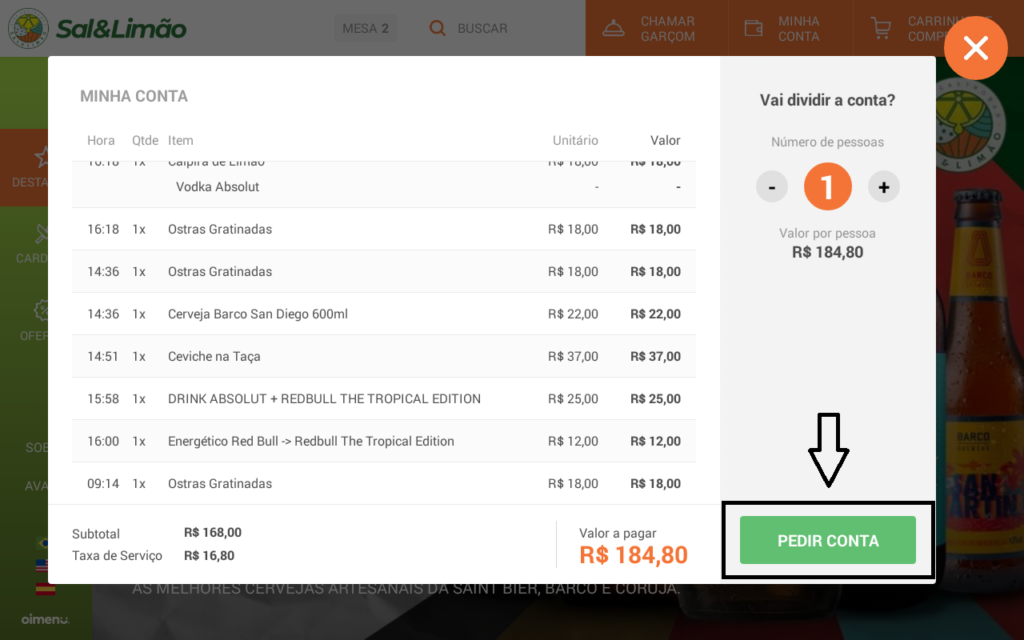Click the MESA 2 table badge

click(x=366, y=28)
